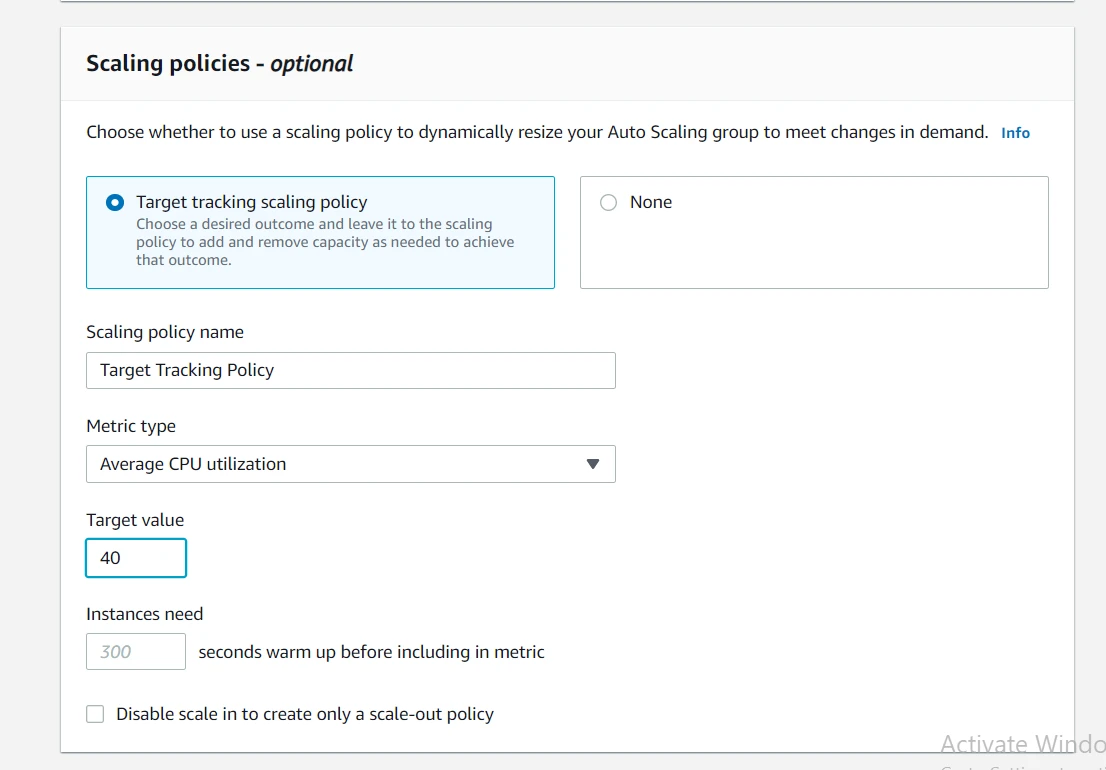Click the unchecked checkbox near scale-out policy text

tap(95, 714)
